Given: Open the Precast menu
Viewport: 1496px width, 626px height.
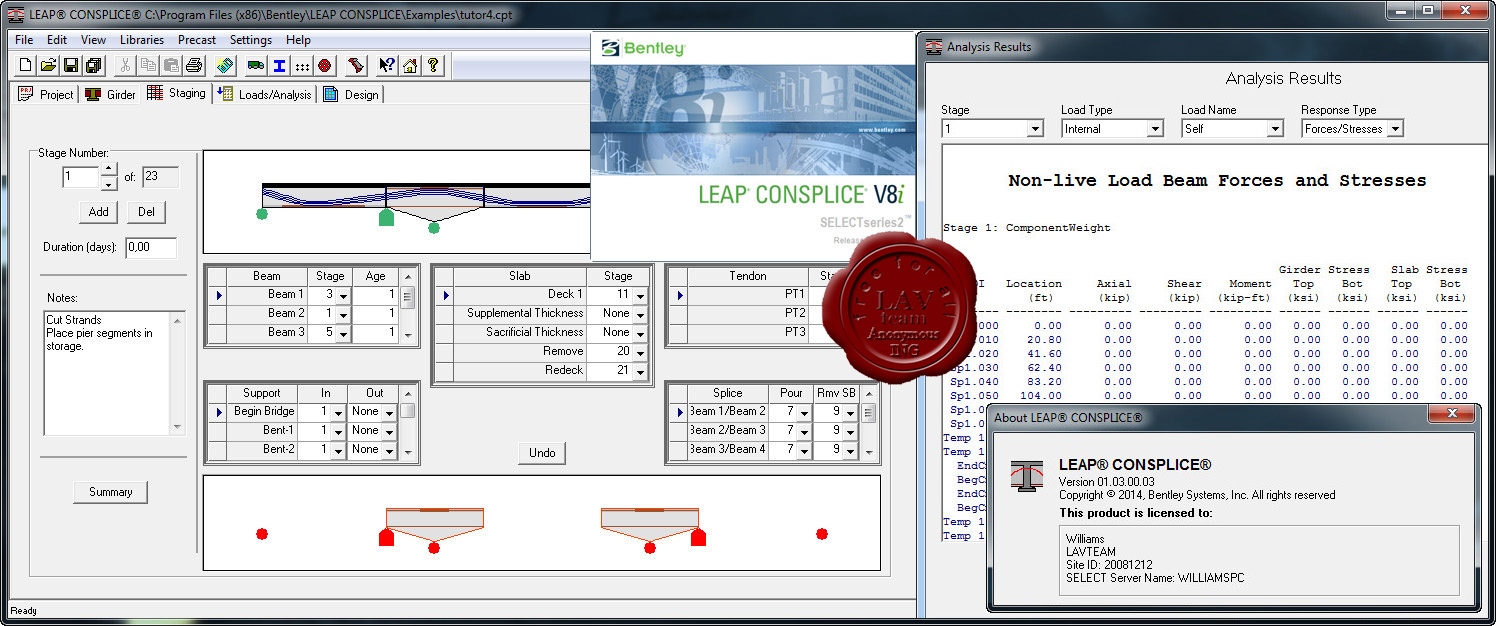Looking at the screenshot, I should coord(197,40).
